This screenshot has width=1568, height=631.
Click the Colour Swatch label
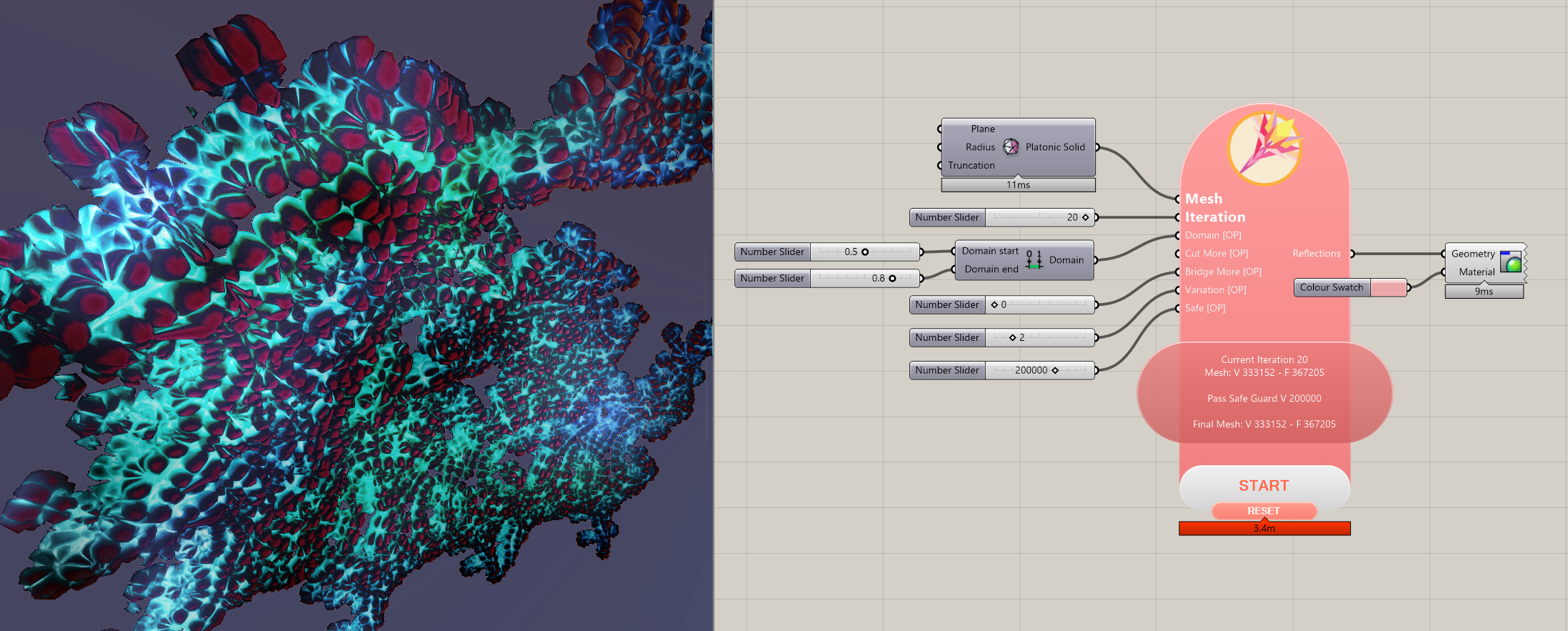click(1332, 288)
